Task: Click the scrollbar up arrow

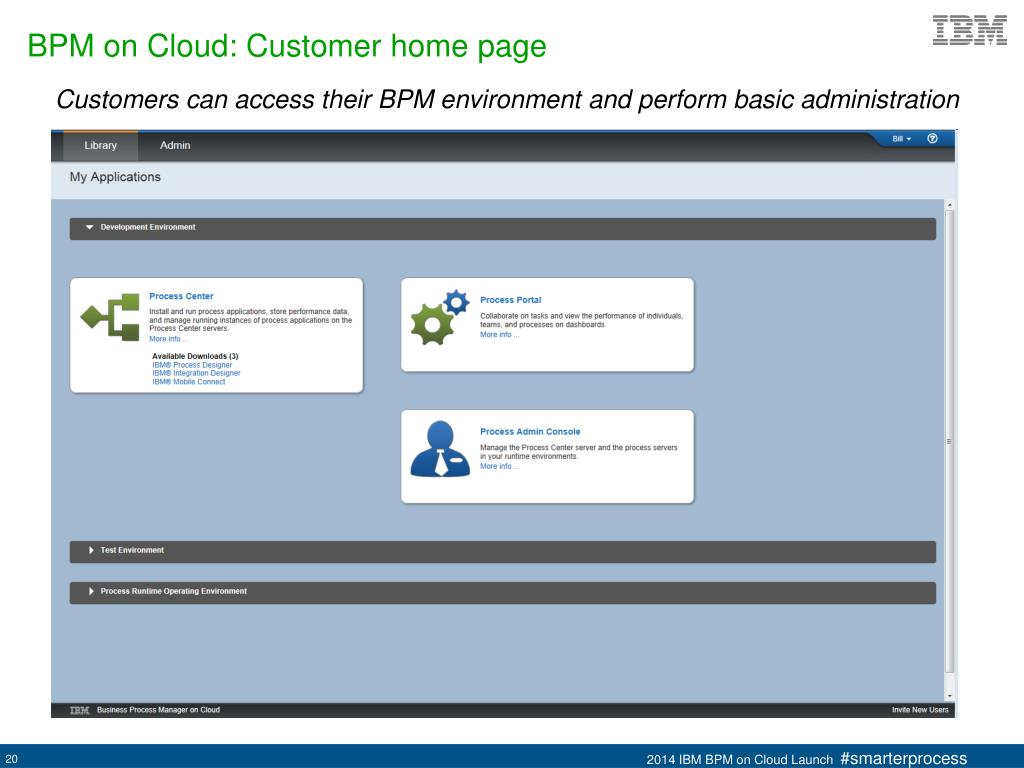Action: [950, 205]
